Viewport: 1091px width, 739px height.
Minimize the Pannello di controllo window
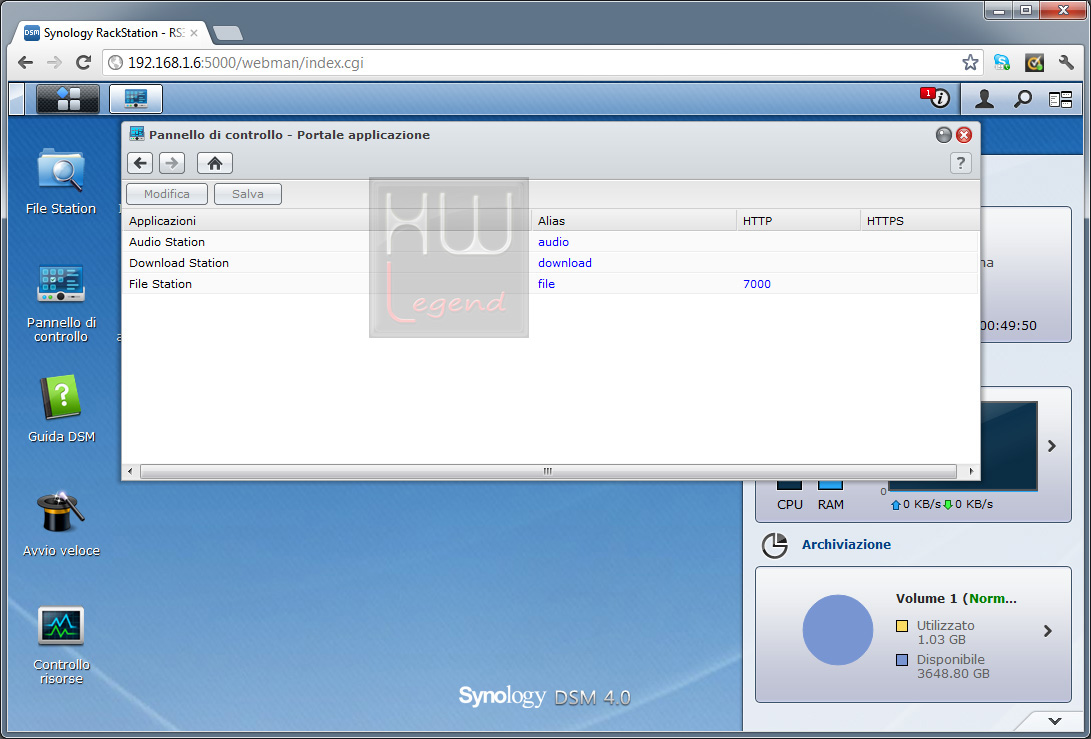coord(943,135)
